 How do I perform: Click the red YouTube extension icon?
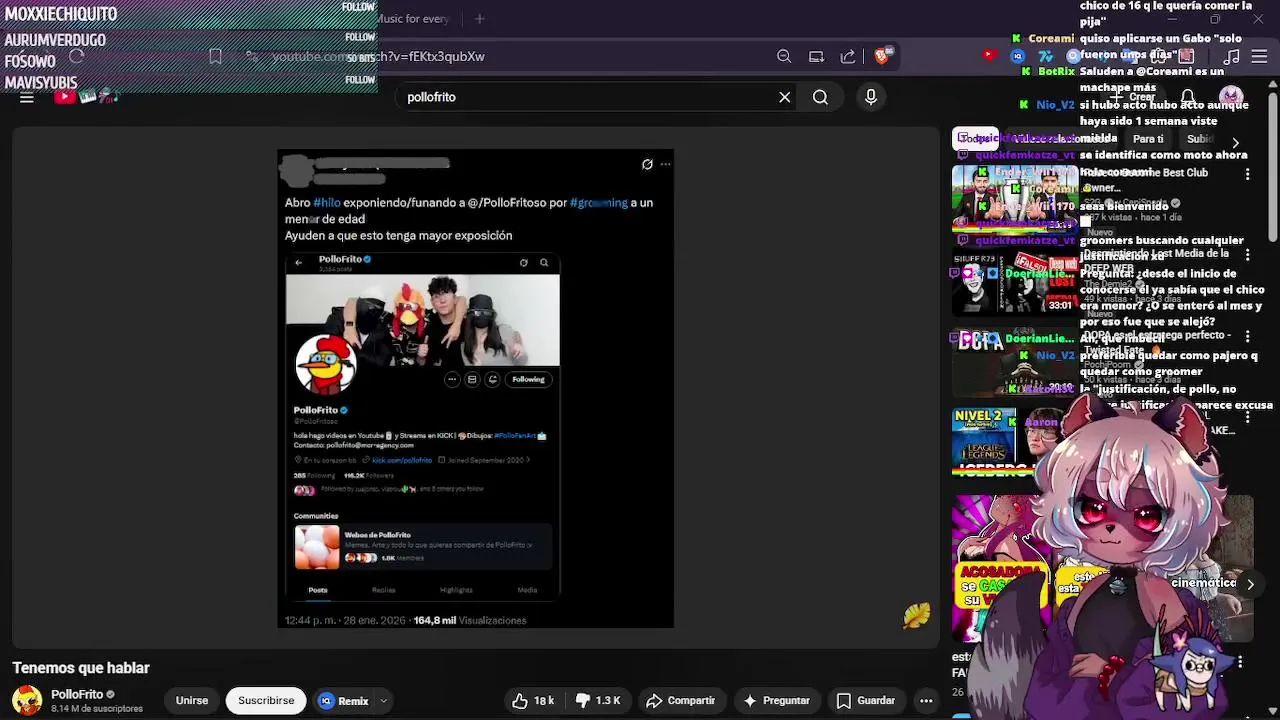pyautogui.click(x=989, y=56)
